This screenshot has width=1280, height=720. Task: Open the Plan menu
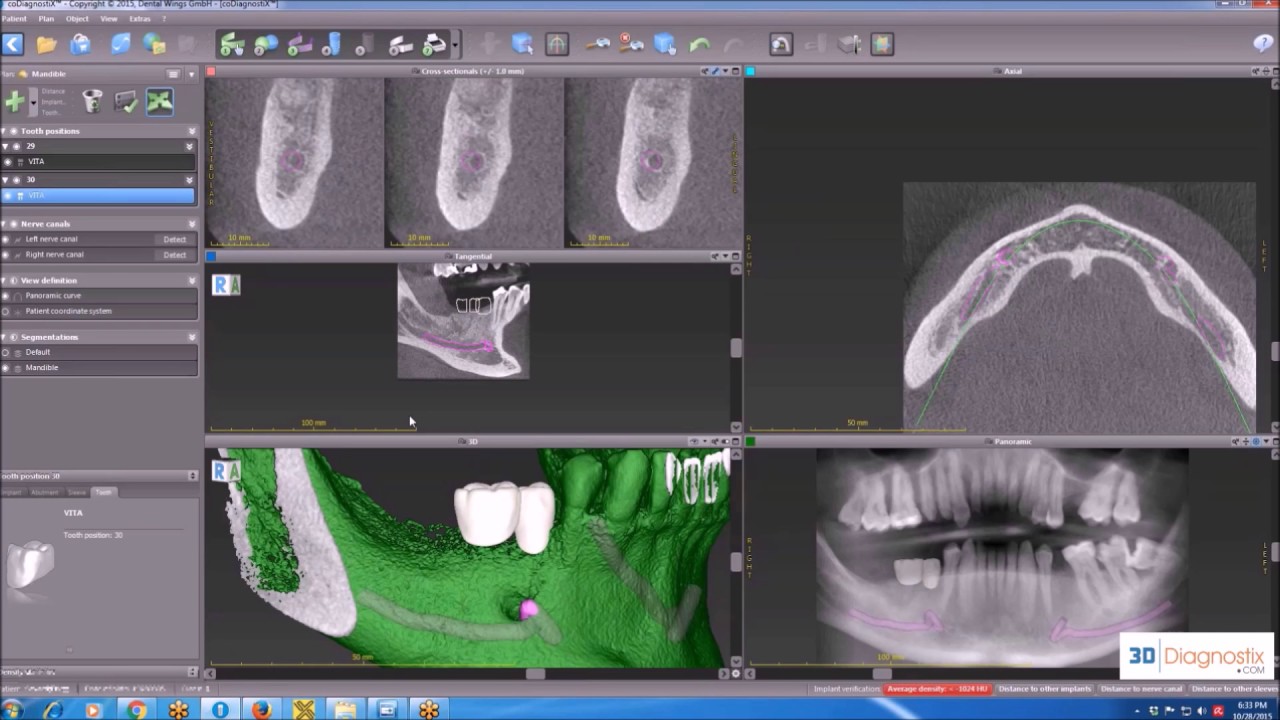(x=46, y=19)
